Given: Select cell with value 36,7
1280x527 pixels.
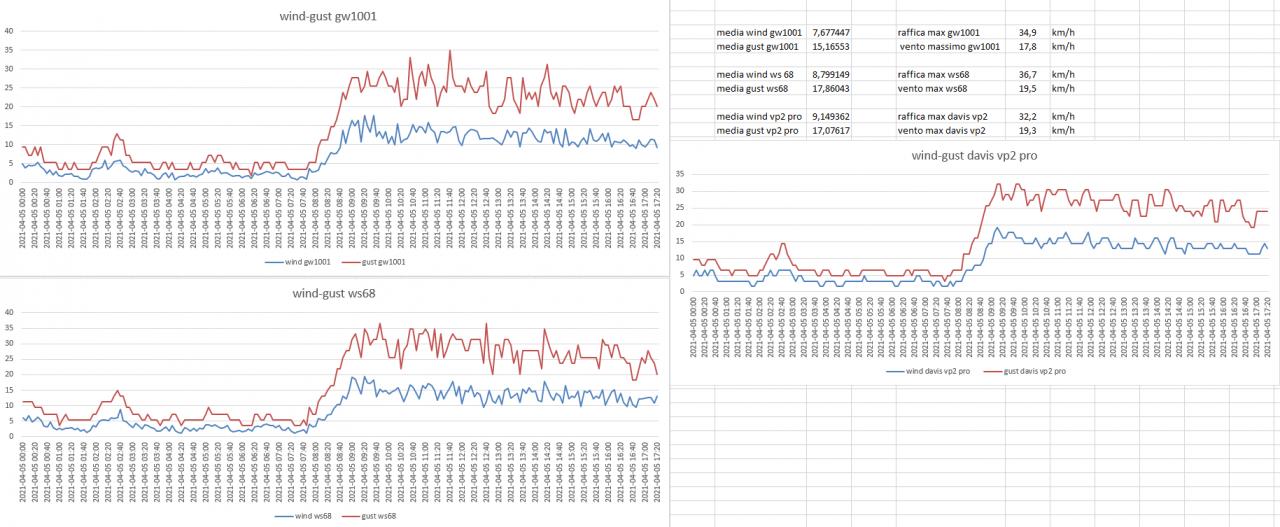Looking at the screenshot, I should 1027,74.
